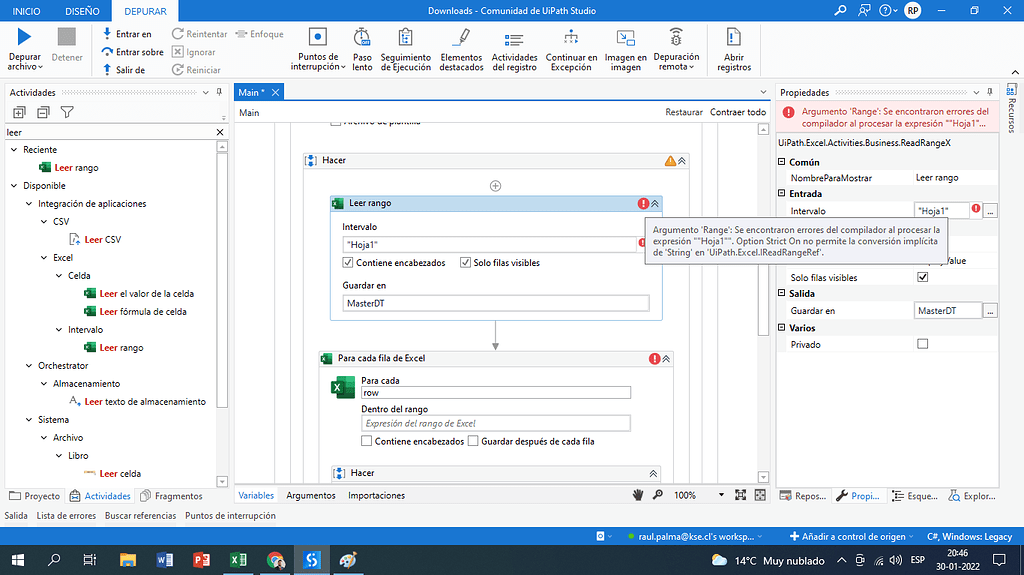Uncheck Solo filas visibles in Propiedades
Image resolution: width=1024 pixels, height=575 pixels.
coord(923,277)
